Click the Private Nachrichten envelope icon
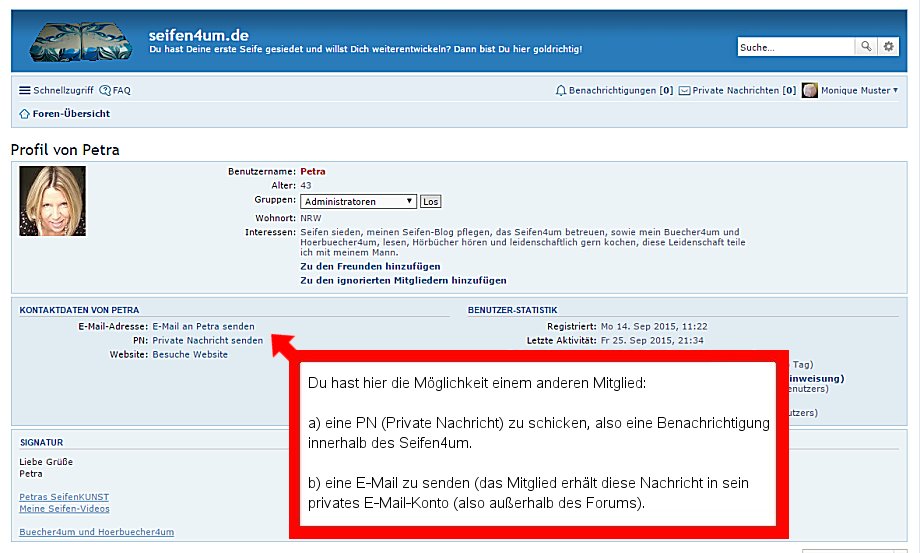This screenshot has height=553, width=920. (x=684, y=90)
